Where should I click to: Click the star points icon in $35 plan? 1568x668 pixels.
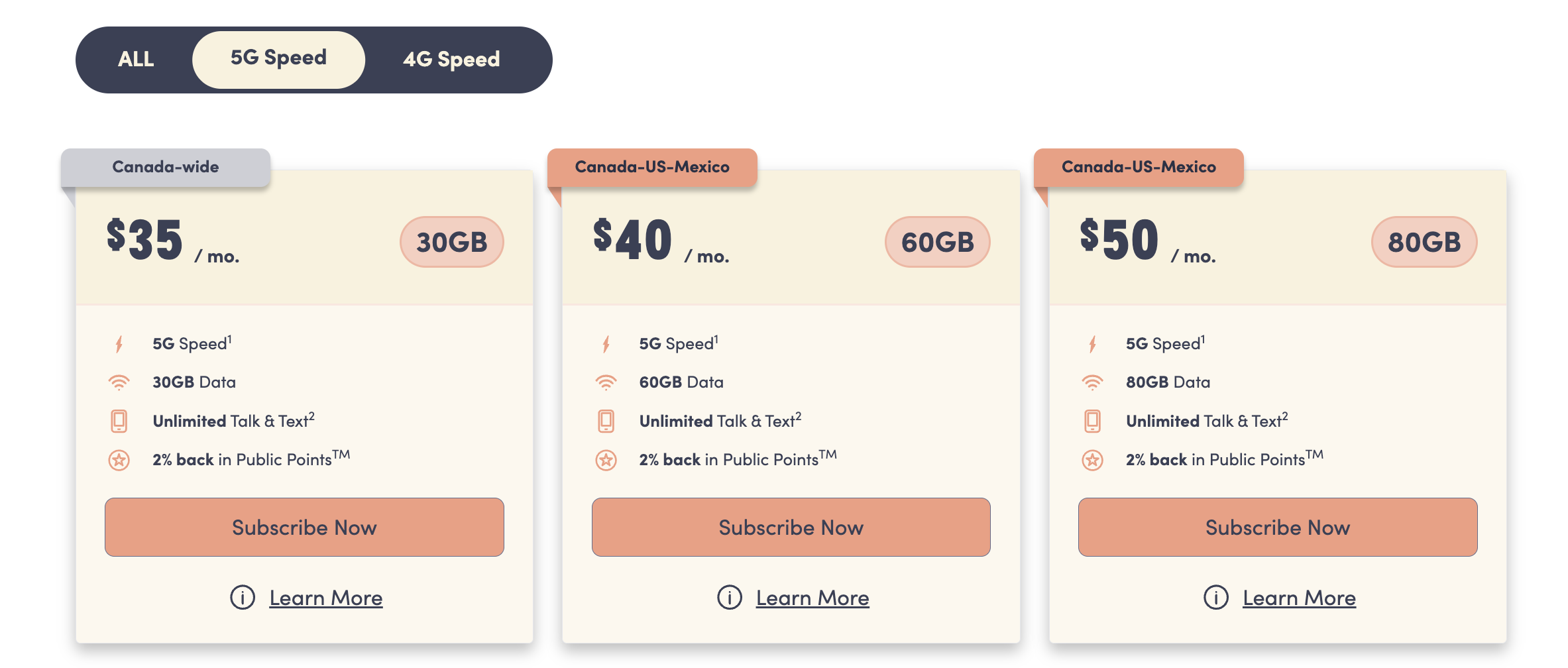pos(119,460)
